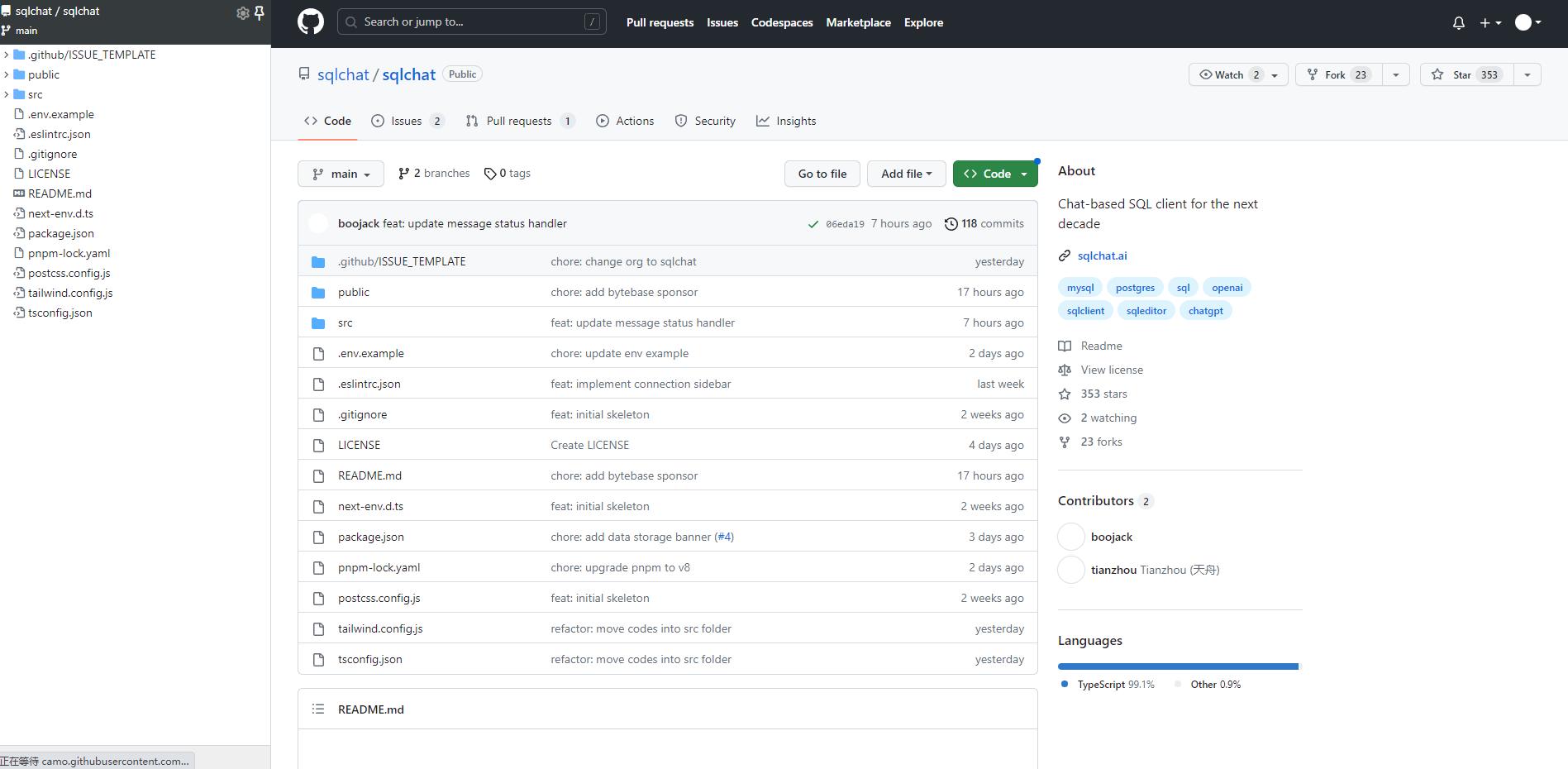Click the green check commit status icon
The image size is (1568, 769).
click(813, 224)
